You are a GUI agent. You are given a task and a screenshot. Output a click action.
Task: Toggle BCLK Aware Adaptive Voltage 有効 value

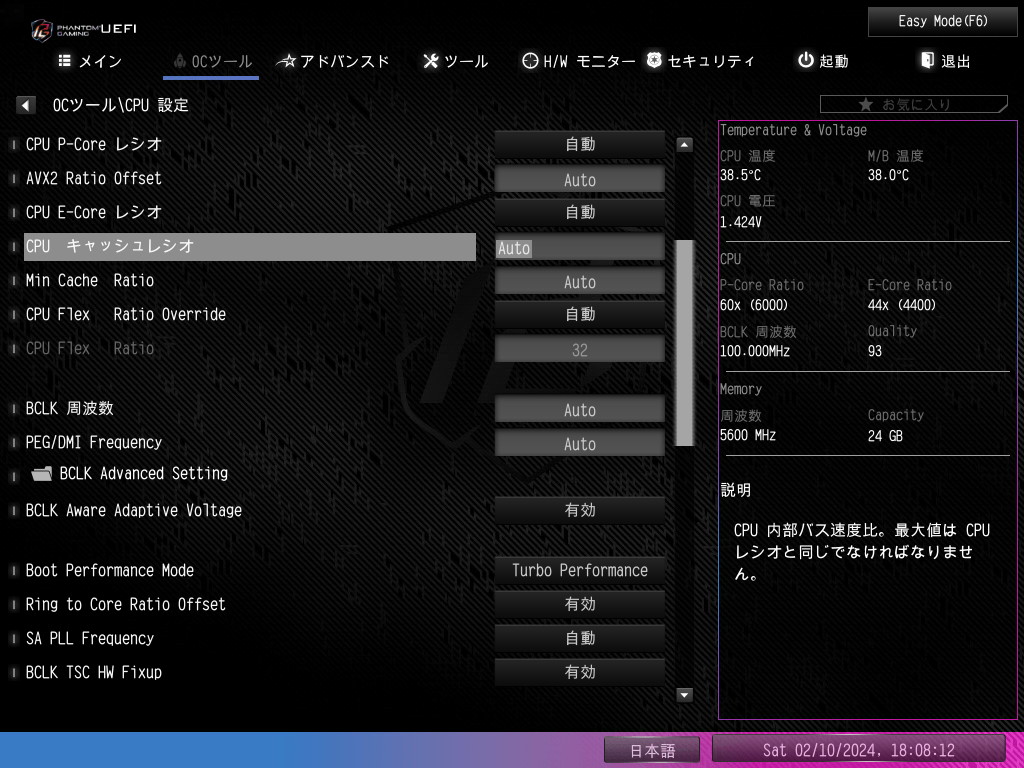[x=580, y=510]
